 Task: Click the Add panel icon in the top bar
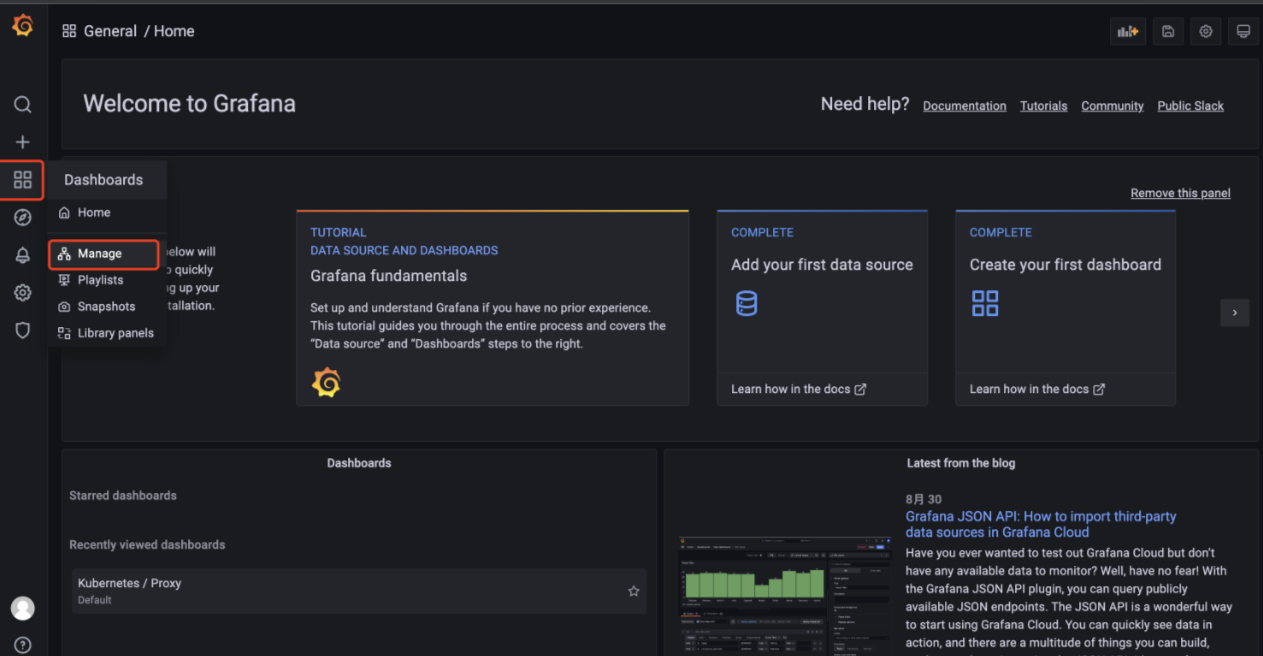1128,31
